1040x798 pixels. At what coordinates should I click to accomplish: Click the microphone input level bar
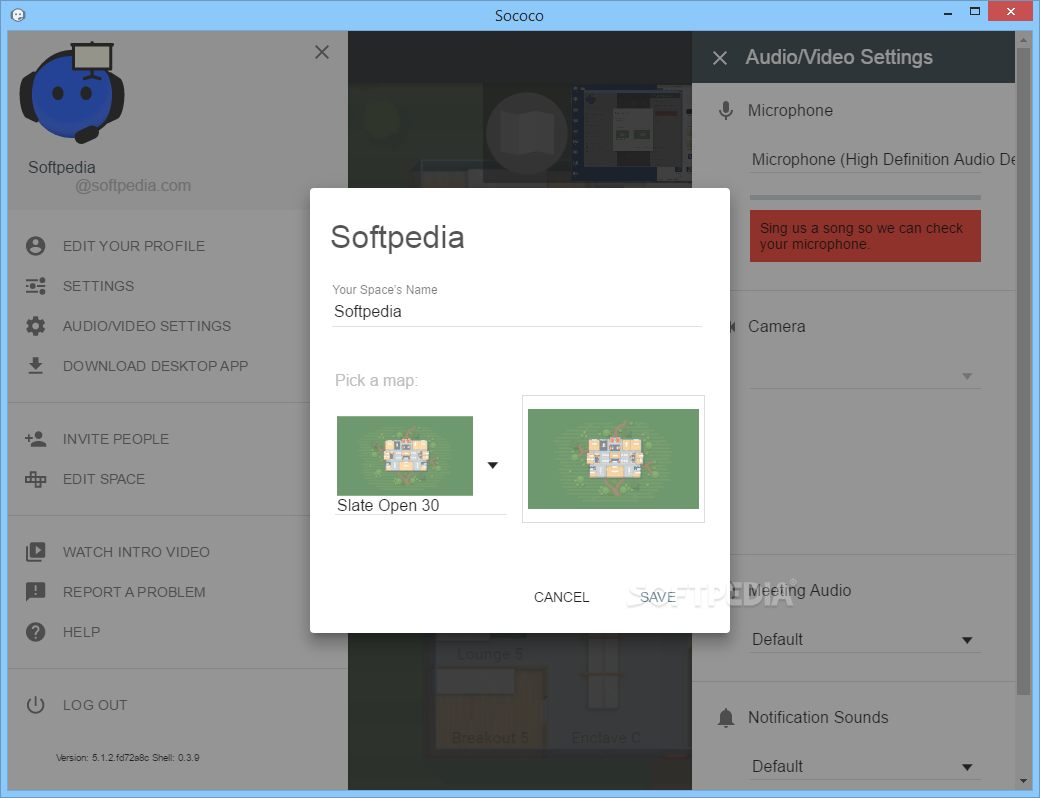click(x=865, y=197)
